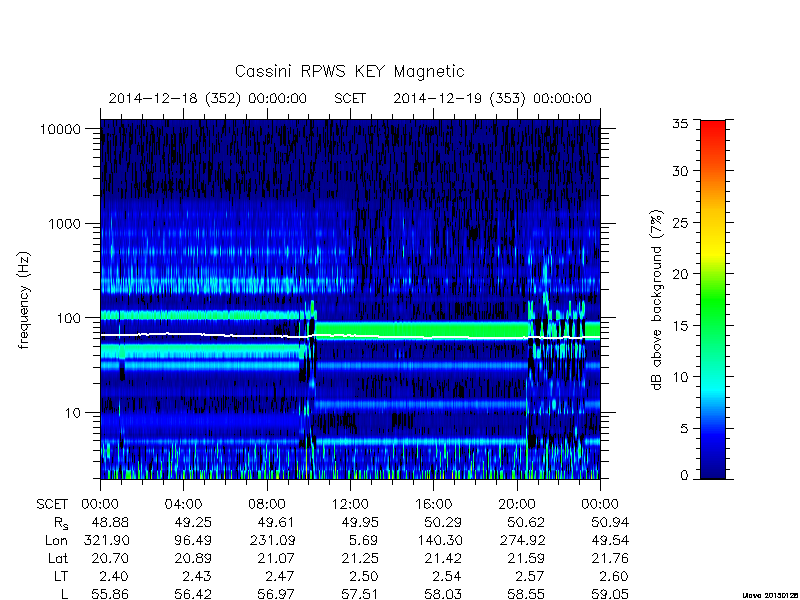Click the Rs value 50.94
This screenshot has width=800, height=600.
pyautogui.click(x=610, y=522)
